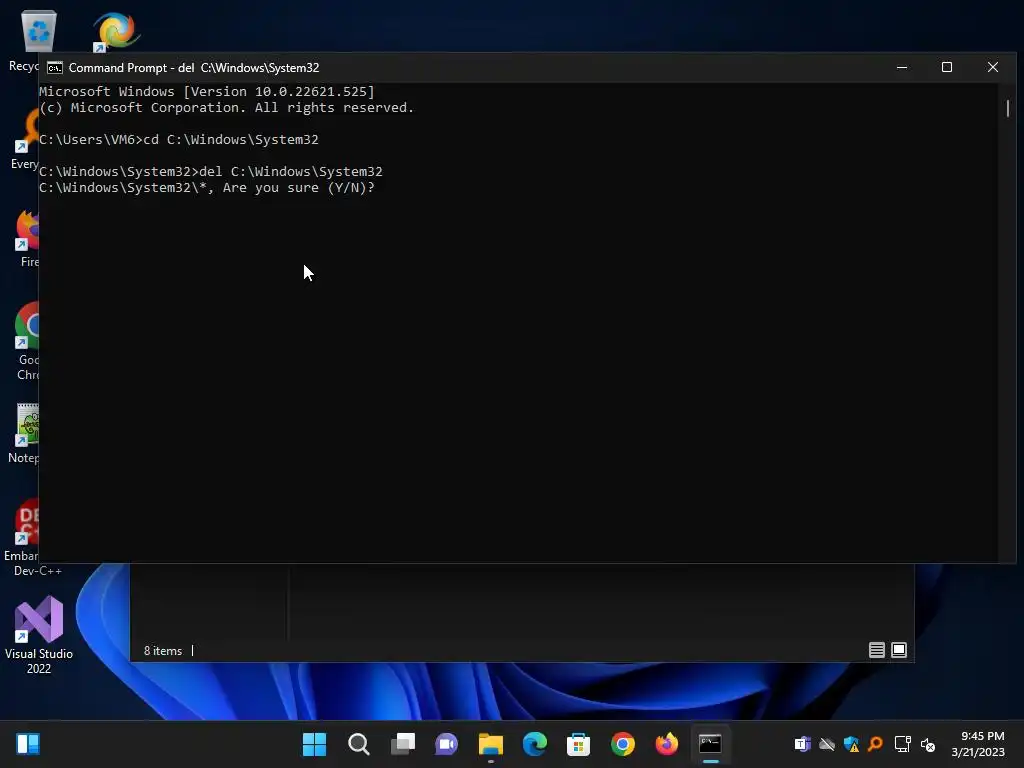Open the Firefox desktop shortcut
This screenshot has height=768, width=1024.
26,238
